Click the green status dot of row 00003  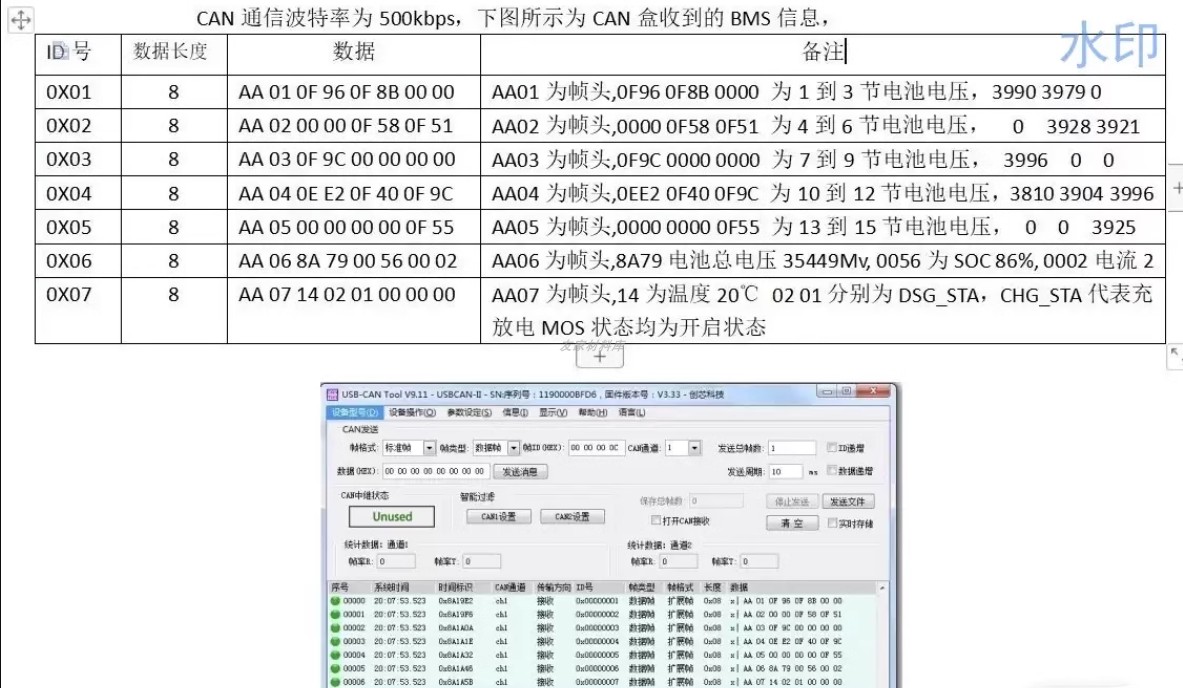click(335, 641)
